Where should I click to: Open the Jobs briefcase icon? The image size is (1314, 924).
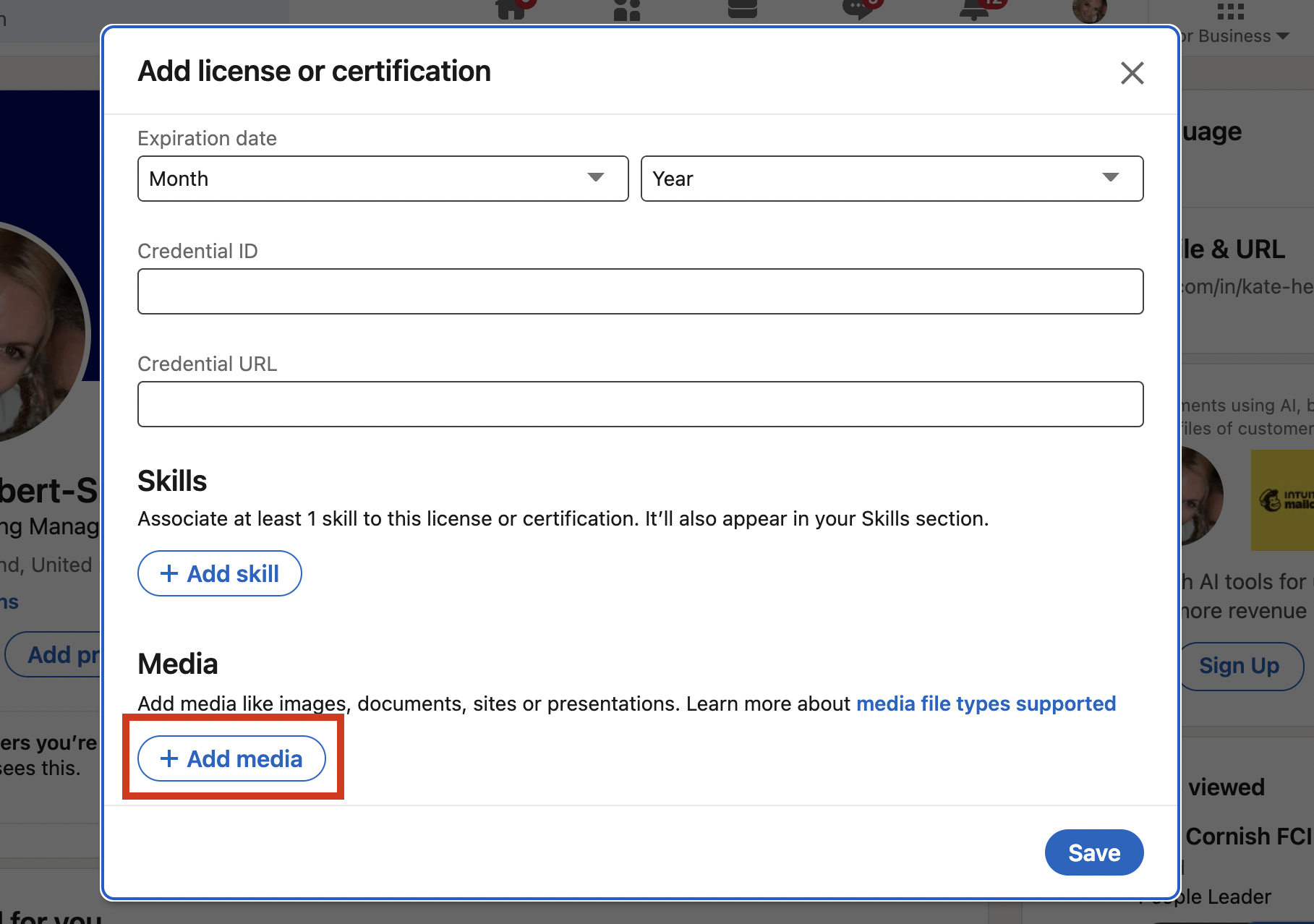click(x=742, y=9)
